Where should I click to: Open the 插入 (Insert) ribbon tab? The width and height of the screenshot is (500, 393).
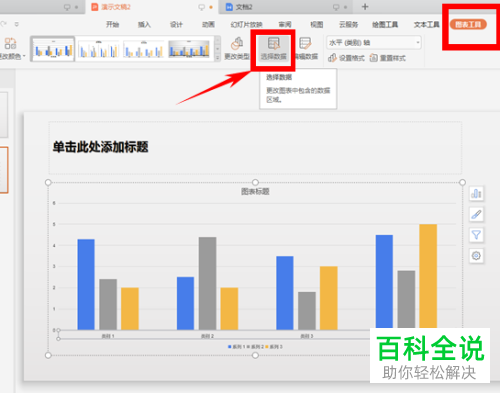coord(144,24)
